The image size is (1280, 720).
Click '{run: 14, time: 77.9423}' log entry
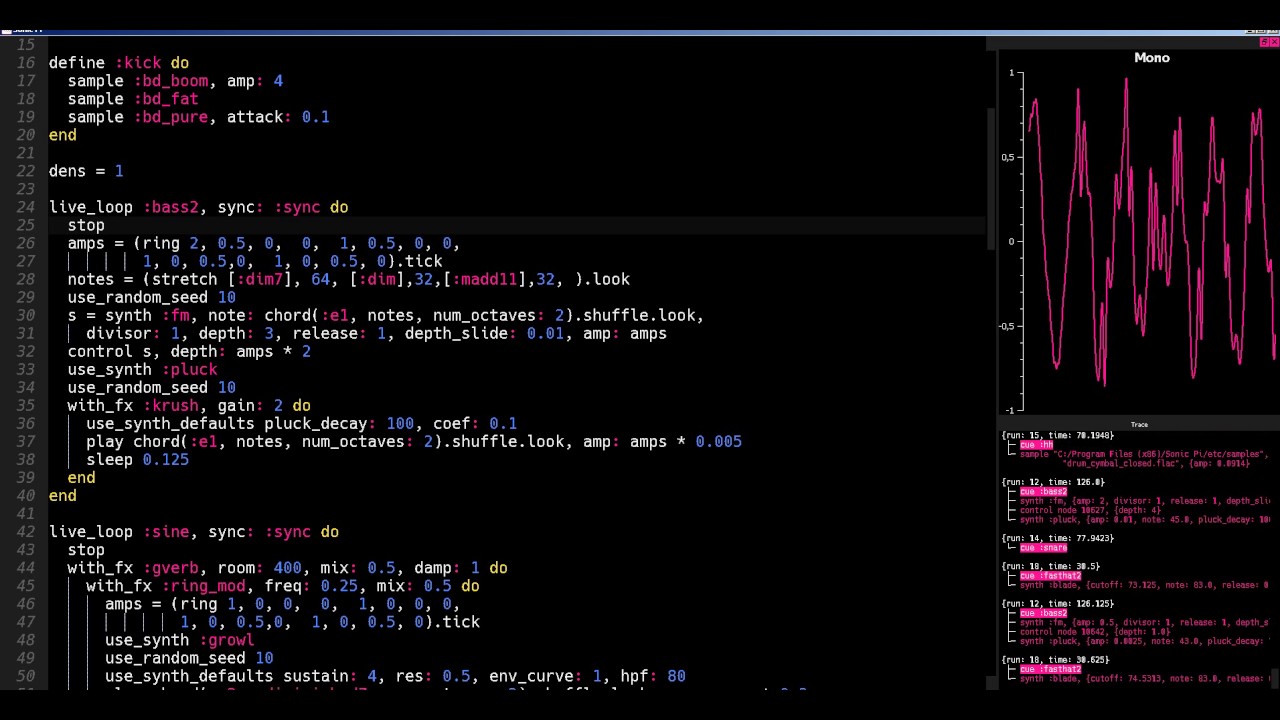point(1057,538)
